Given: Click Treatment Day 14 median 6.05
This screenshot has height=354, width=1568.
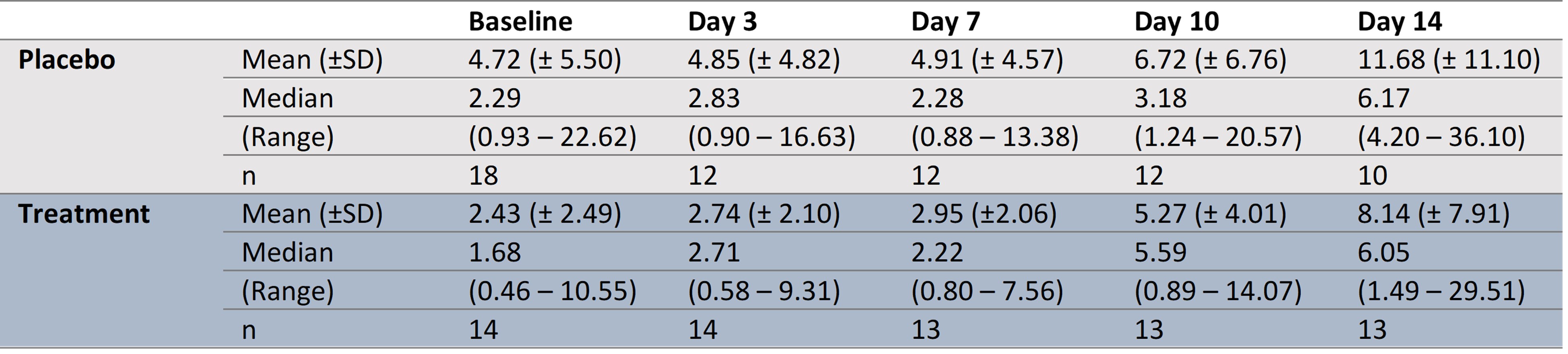Looking at the screenshot, I should click(1383, 252).
